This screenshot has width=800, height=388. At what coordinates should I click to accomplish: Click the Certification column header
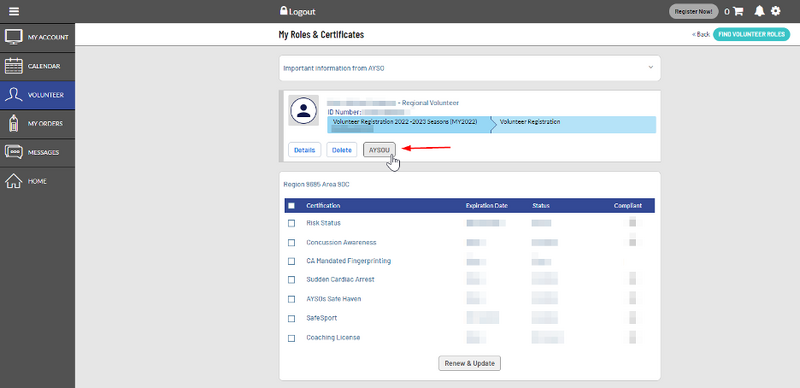[x=323, y=206]
